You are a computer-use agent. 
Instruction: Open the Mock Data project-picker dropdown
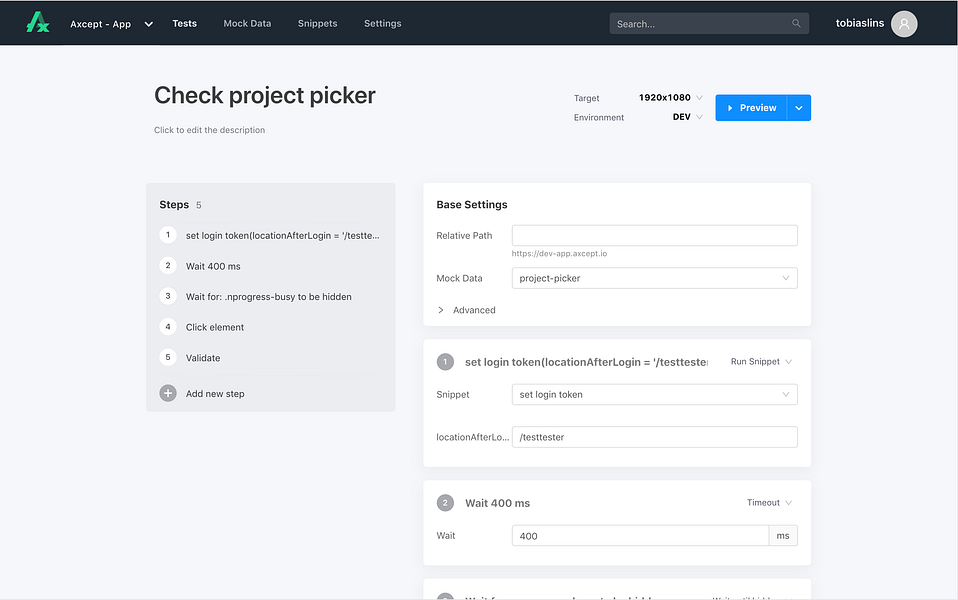654,278
